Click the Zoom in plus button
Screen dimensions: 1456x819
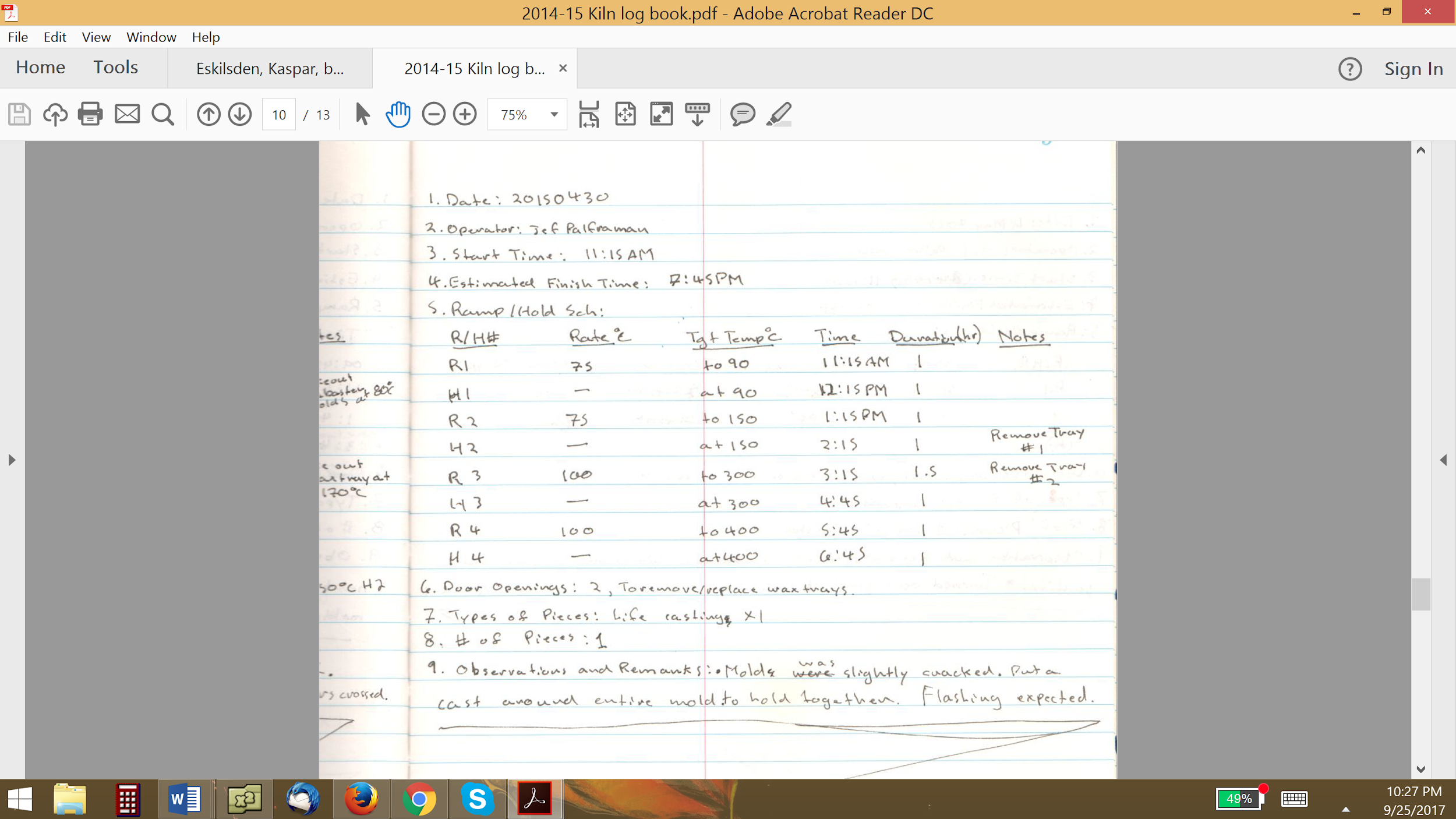coord(465,114)
